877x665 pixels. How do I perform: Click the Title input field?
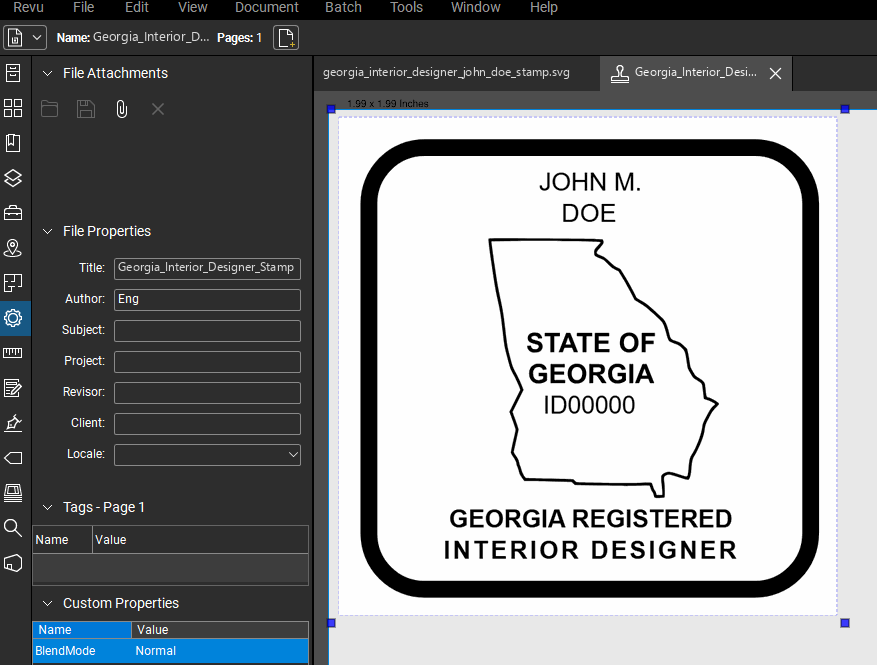[207, 268]
